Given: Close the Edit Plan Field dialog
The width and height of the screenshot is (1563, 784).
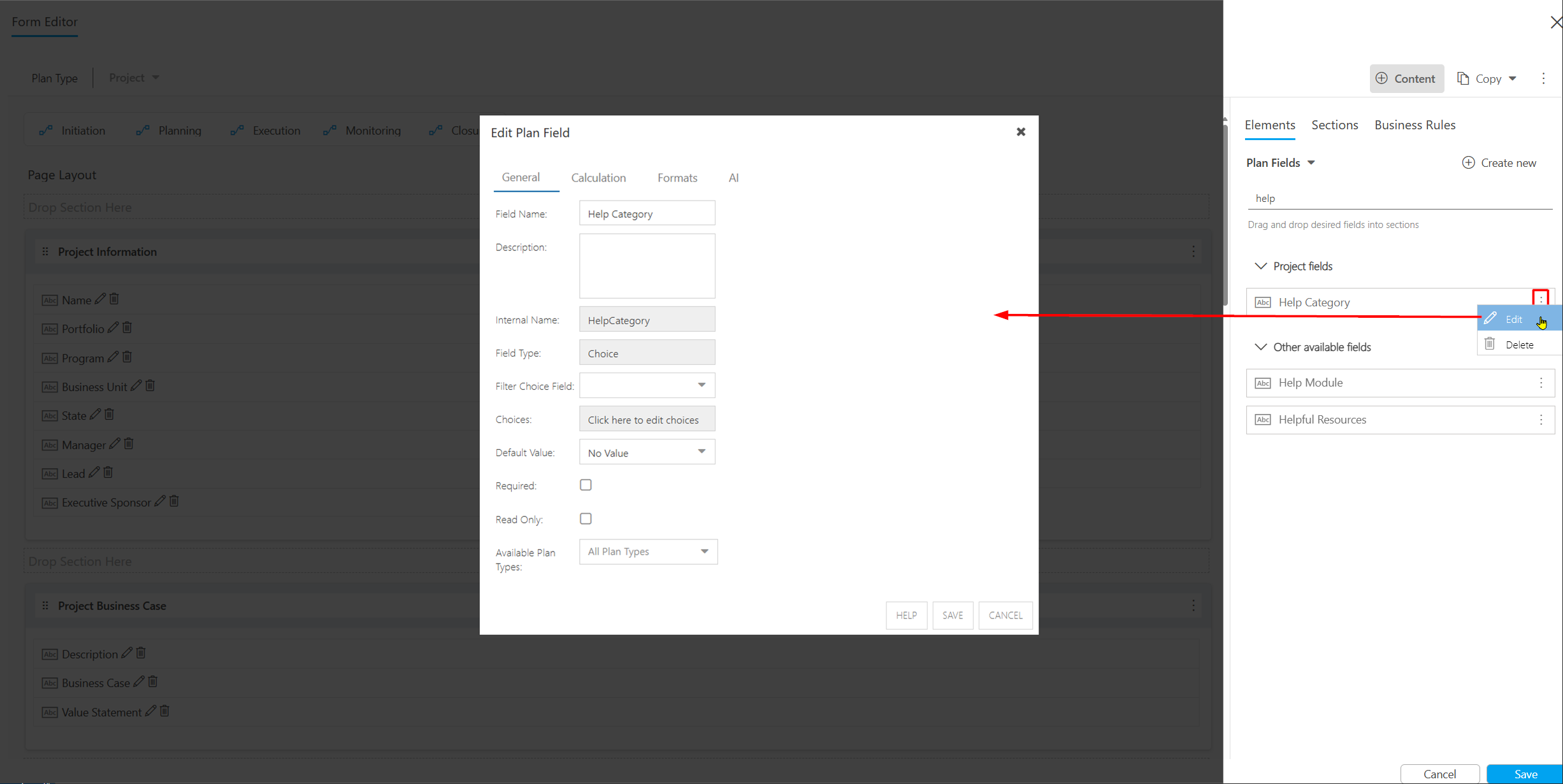Looking at the screenshot, I should click(x=1021, y=132).
